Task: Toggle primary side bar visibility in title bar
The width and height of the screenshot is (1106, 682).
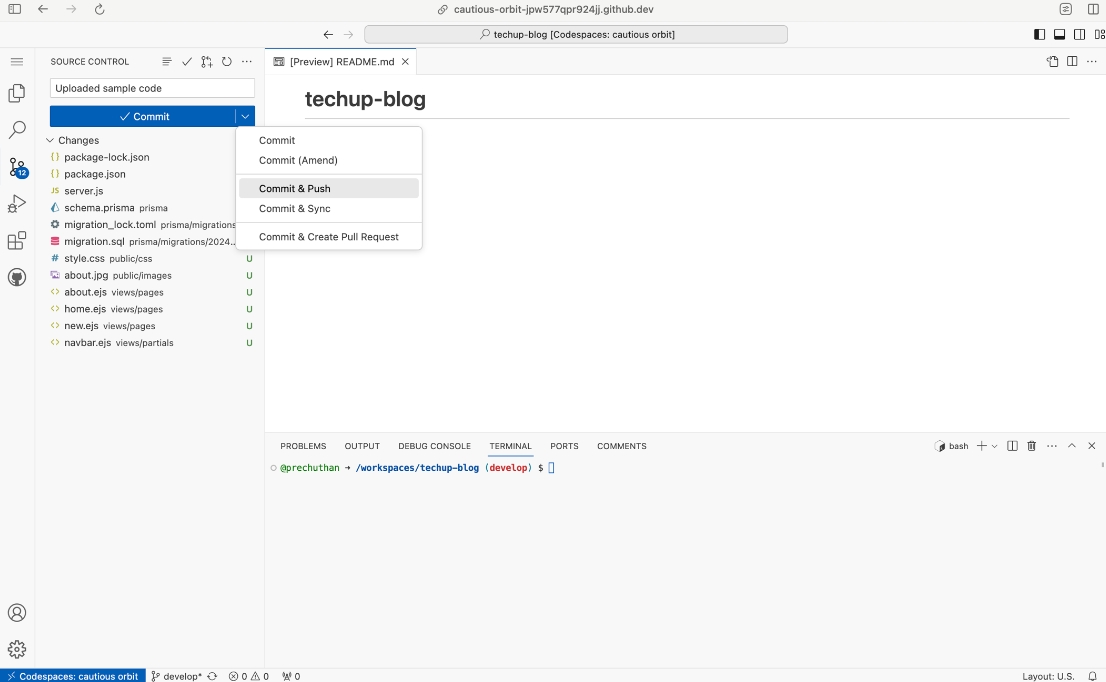Action: tap(1040, 35)
